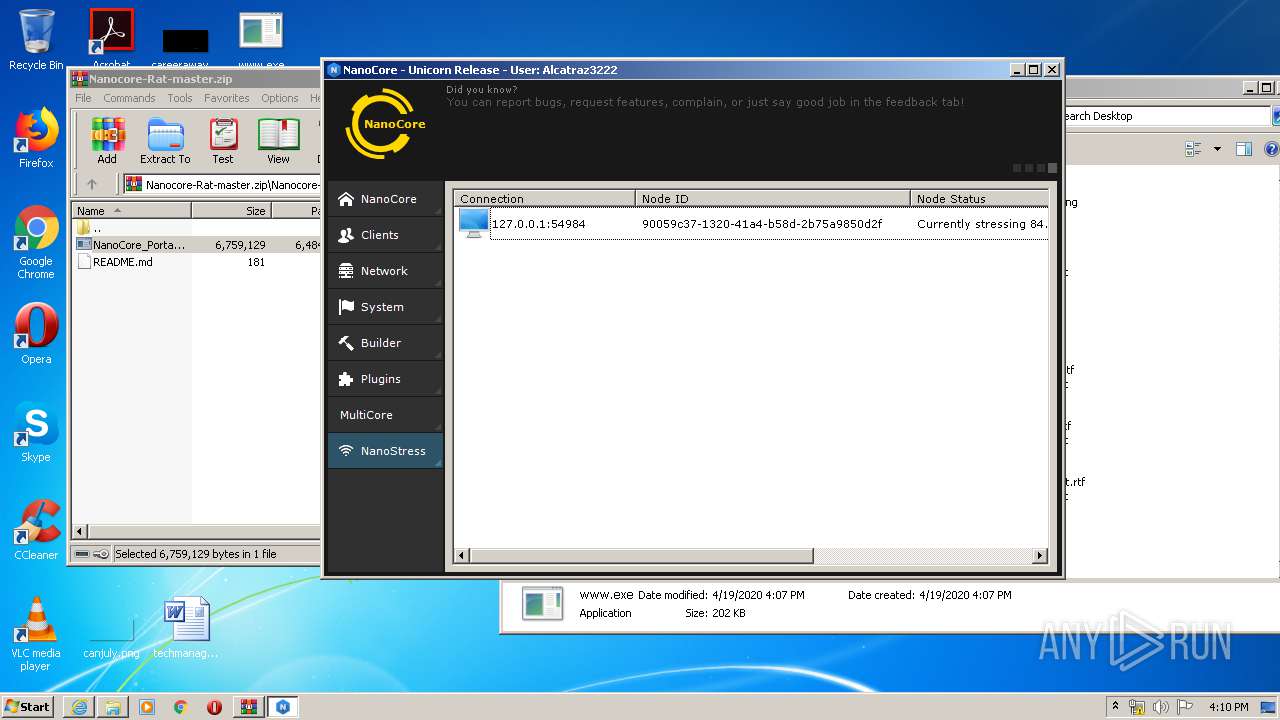This screenshot has height=720, width=1280.
Task: Select README.md in the WinRAR list
Action: (115, 262)
